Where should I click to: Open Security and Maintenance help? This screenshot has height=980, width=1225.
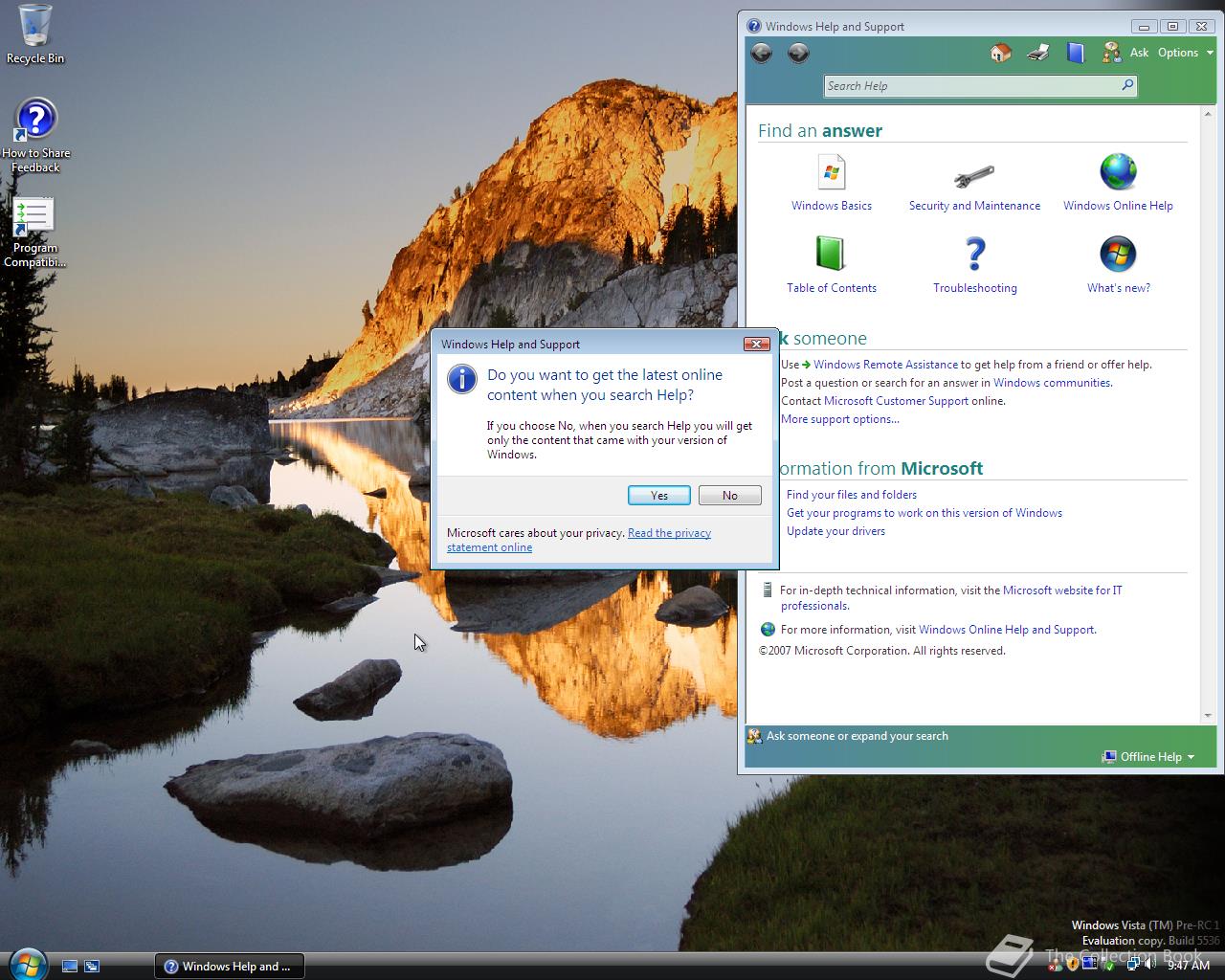(x=974, y=182)
